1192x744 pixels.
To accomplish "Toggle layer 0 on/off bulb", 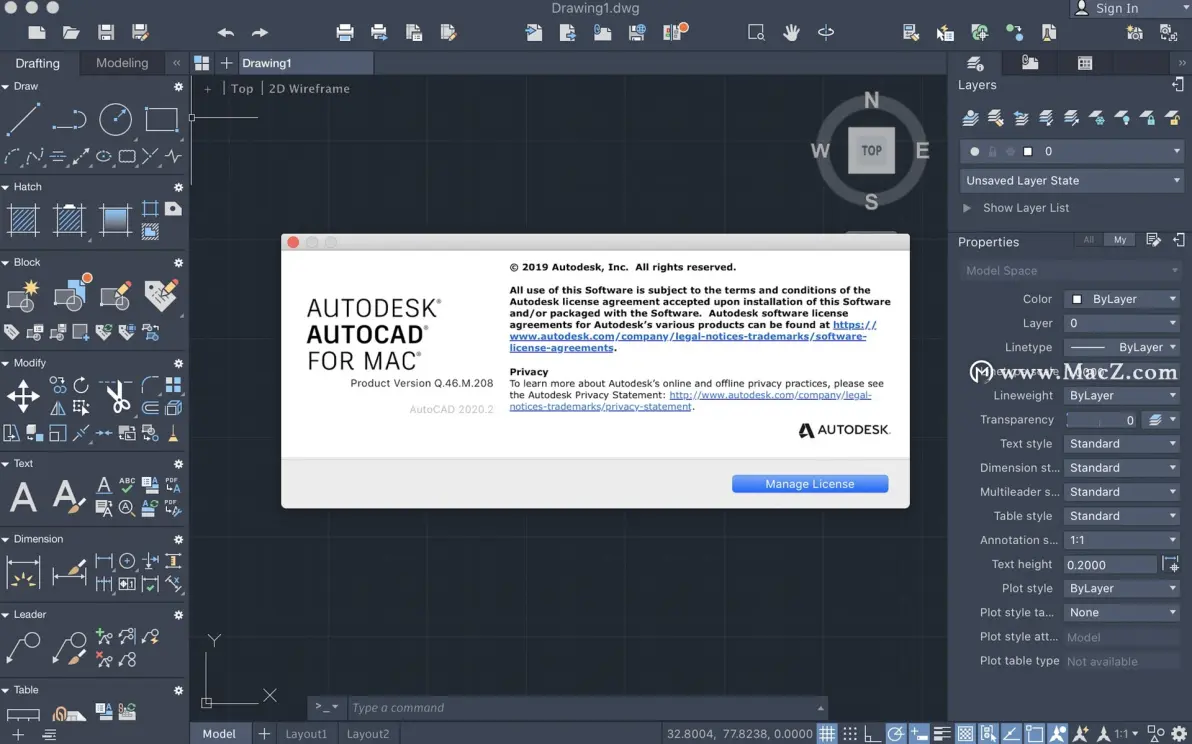I will click(975, 151).
